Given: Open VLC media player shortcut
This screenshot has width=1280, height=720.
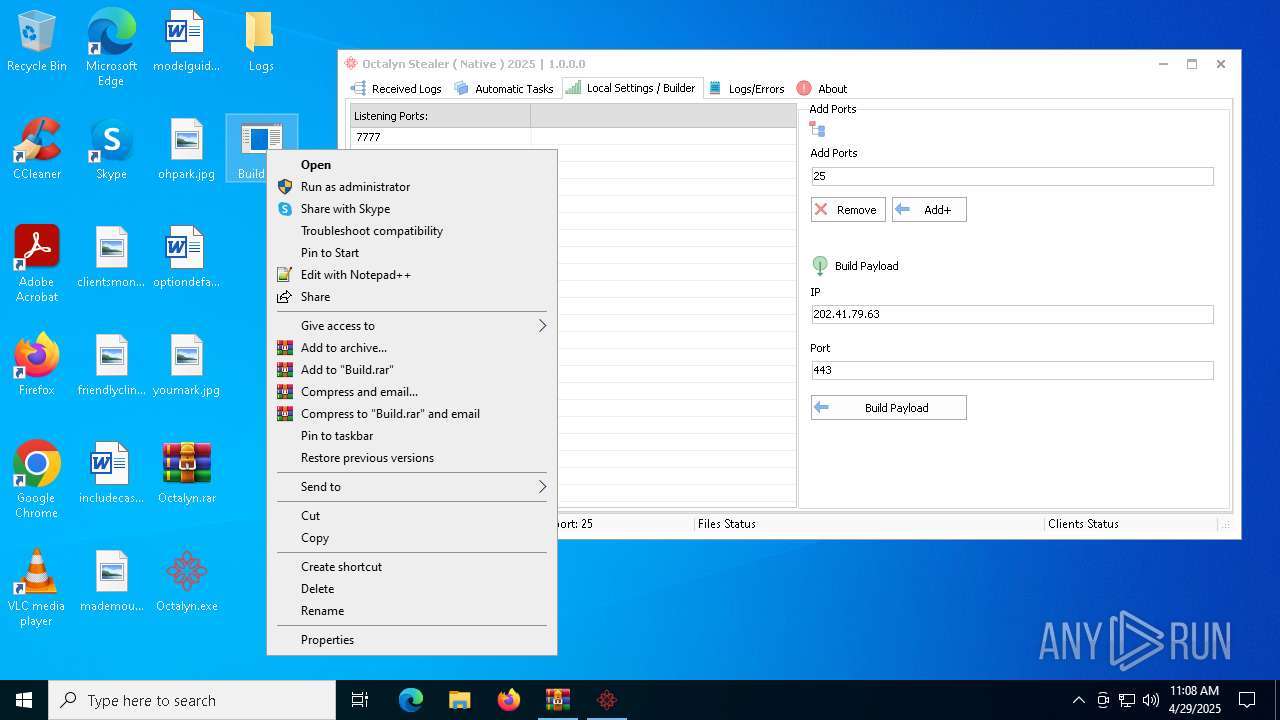Looking at the screenshot, I should tap(37, 588).
